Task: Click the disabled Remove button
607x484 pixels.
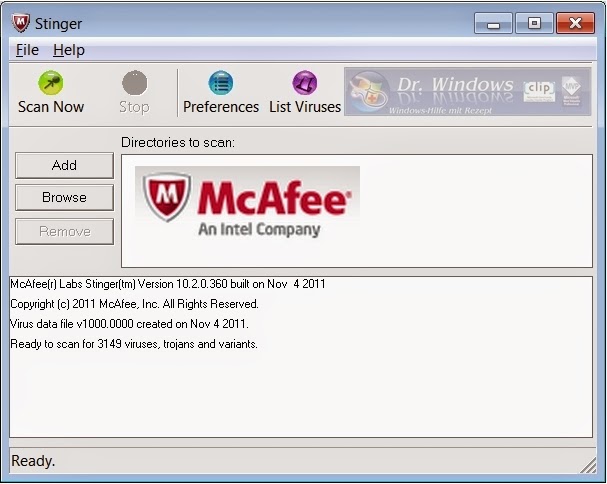Action: point(64,232)
